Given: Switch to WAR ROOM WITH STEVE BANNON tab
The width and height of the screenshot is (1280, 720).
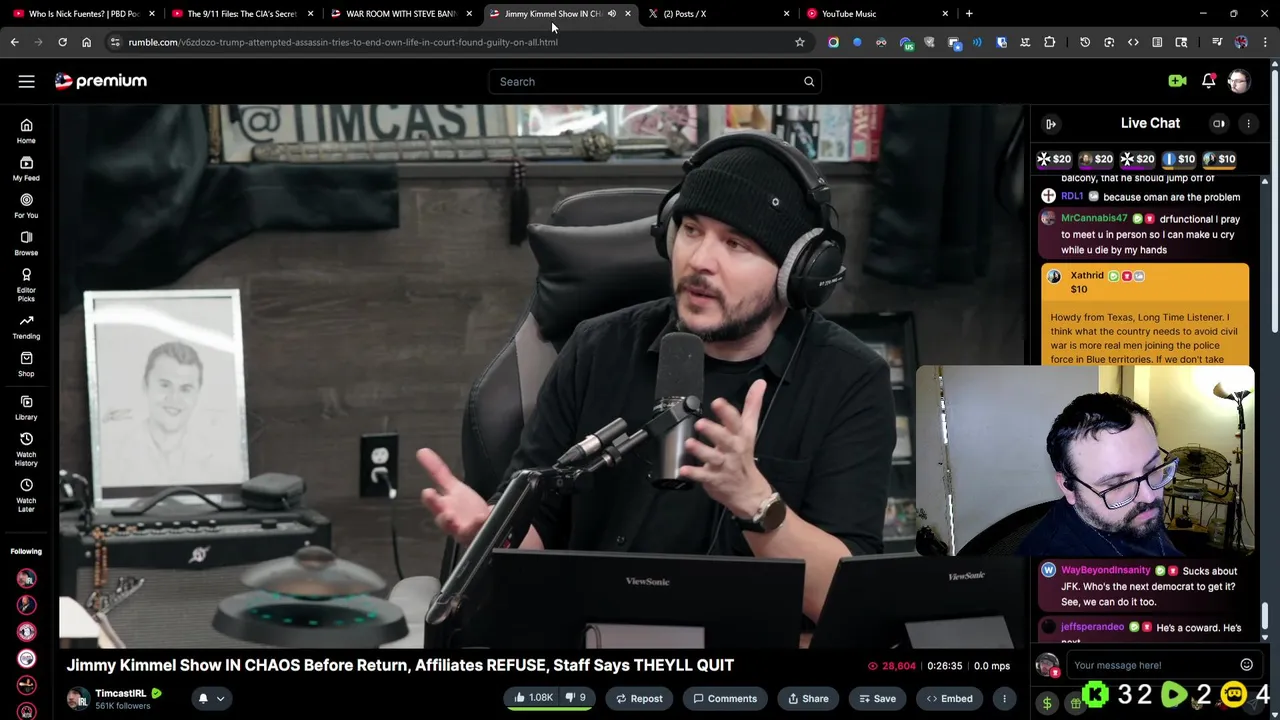Looking at the screenshot, I should pyautogui.click(x=400, y=14).
